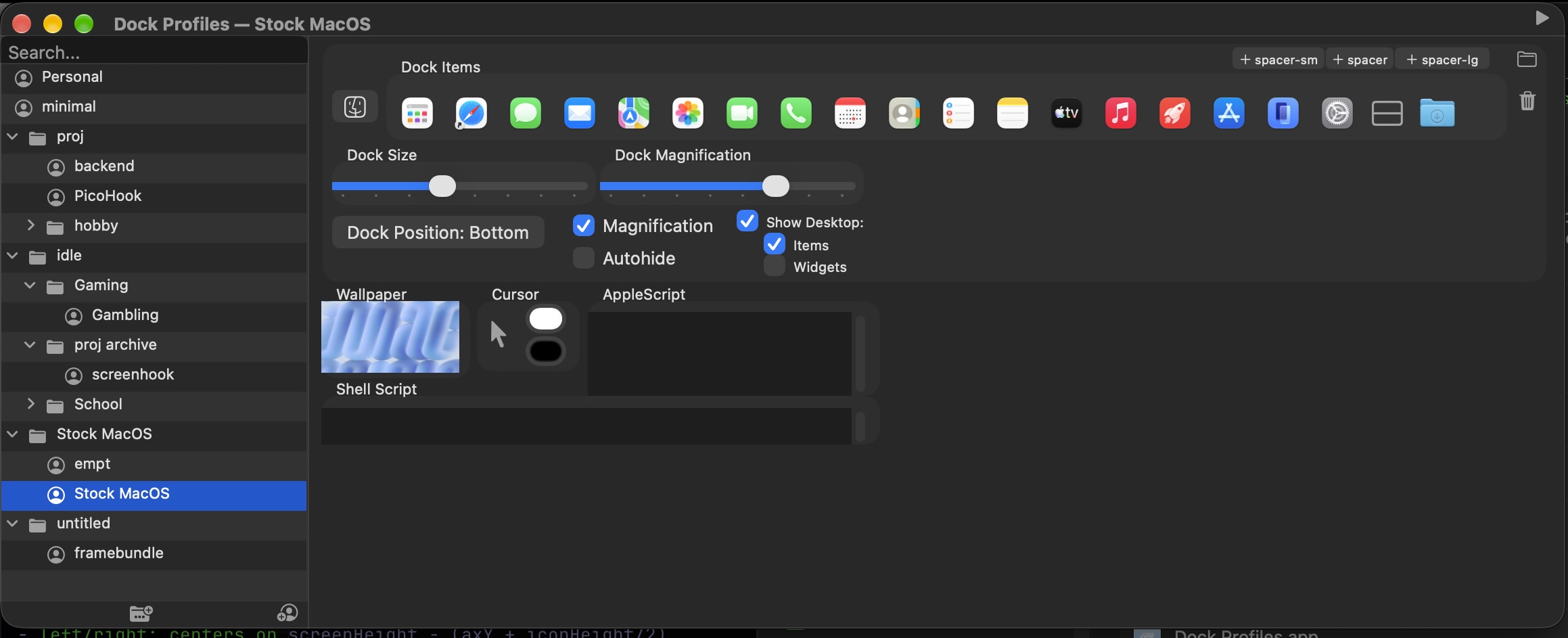1568x638 pixels.
Task: Collapse the idle folder
Action: [x=13, y=256]
